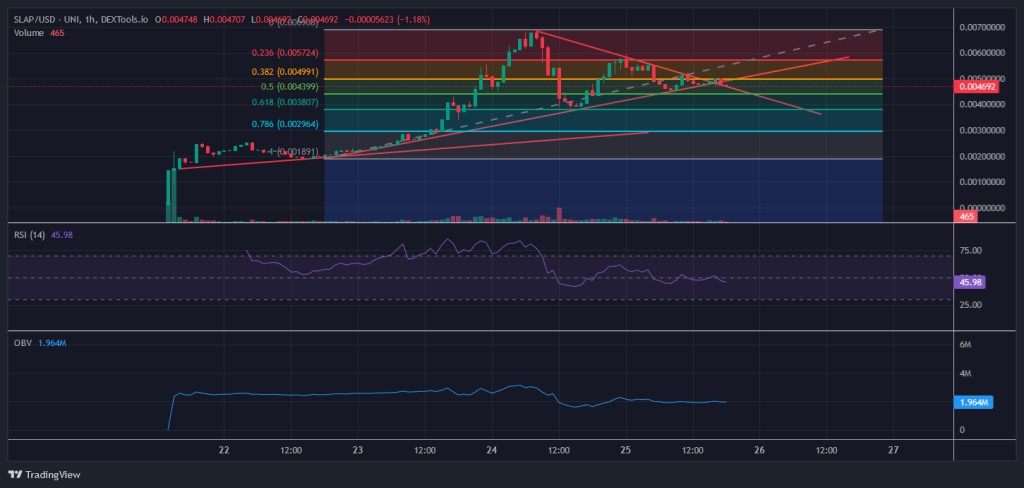Click the 0.00200000 price axis label
Image resolution: width=1024 pixels, height=488 pixels.
click(x=981, y=157)
